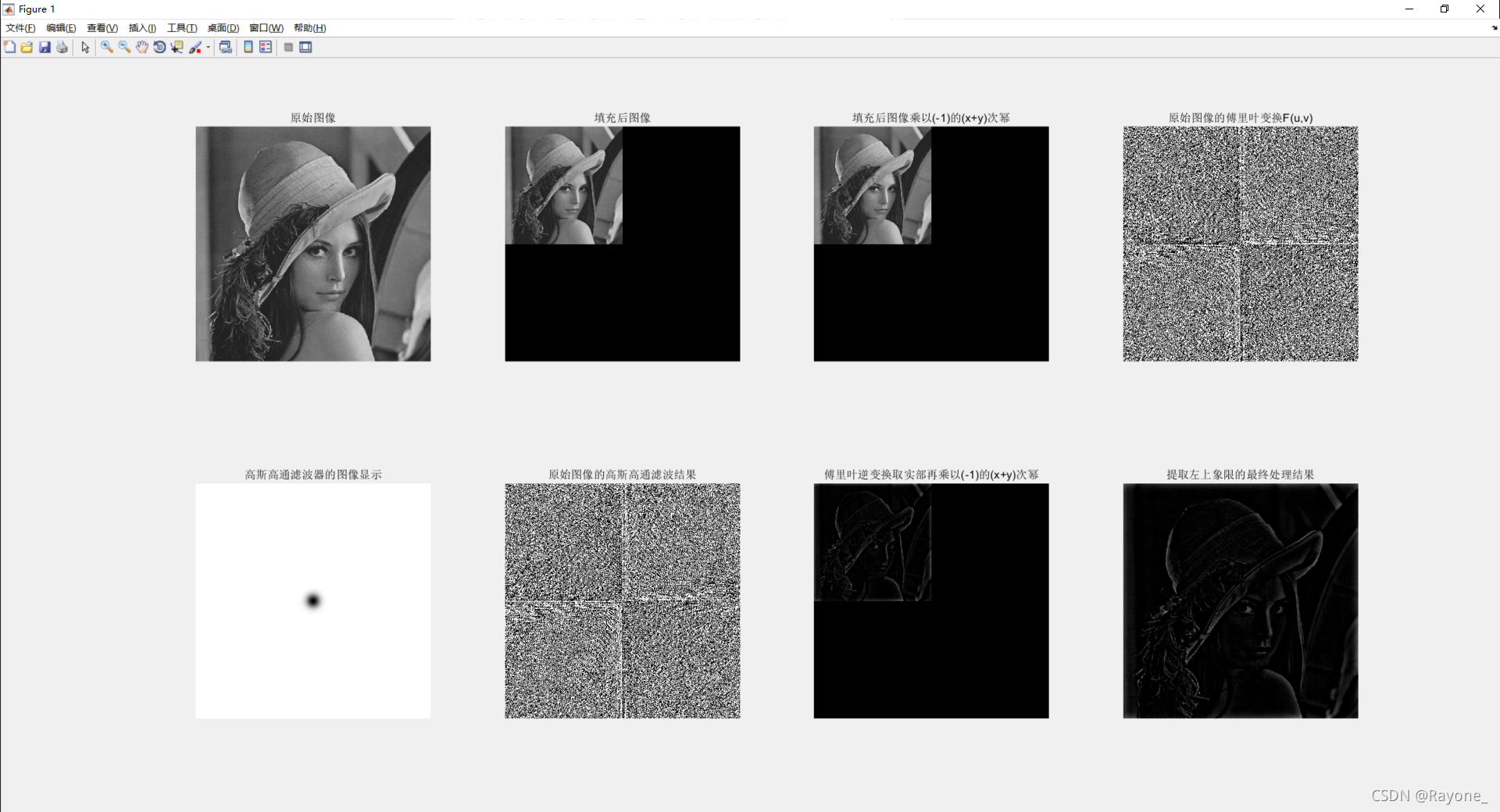Image resolution: width=1500 pixels, height=812 pixels.
Task: Click the Link Plot icon
Action: tap(226, 48)
